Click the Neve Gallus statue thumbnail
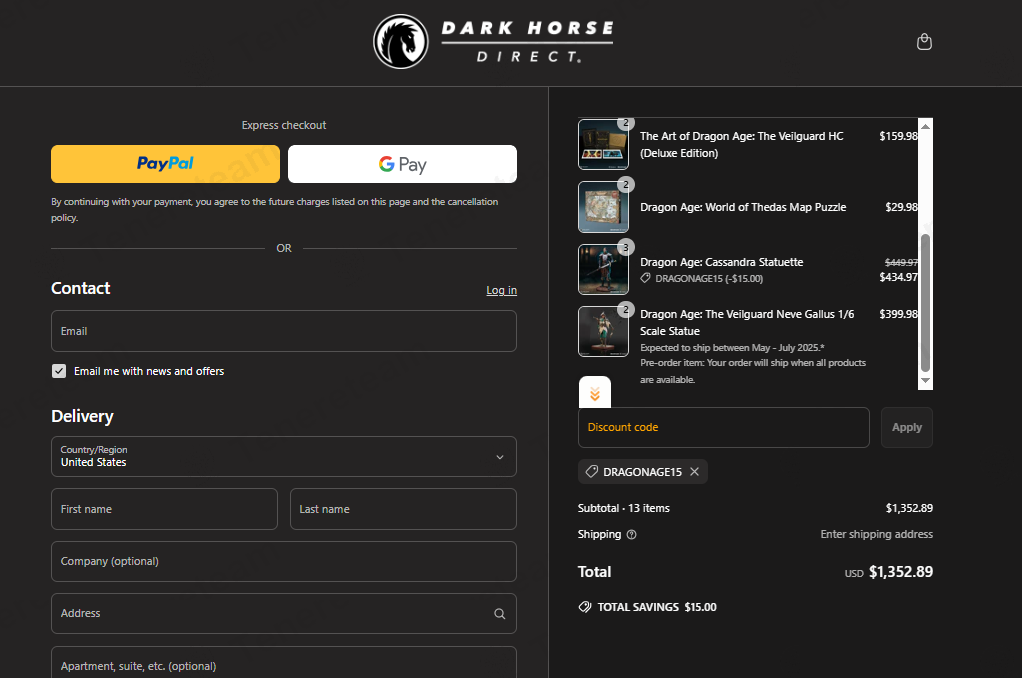The width and height of the screenshot is (1022, 678). [x=603, y=331]
